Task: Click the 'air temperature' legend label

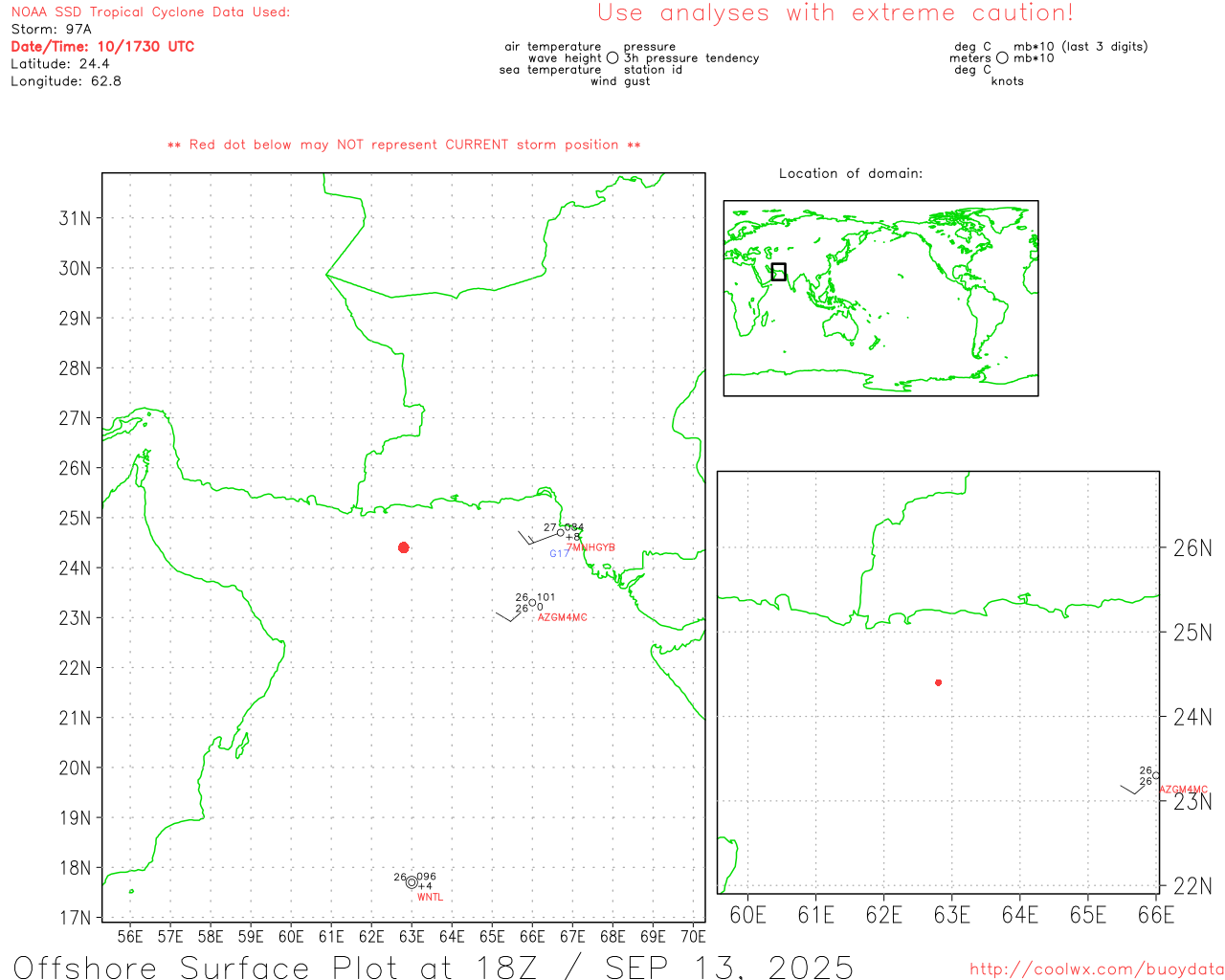Action: [553, 47]
